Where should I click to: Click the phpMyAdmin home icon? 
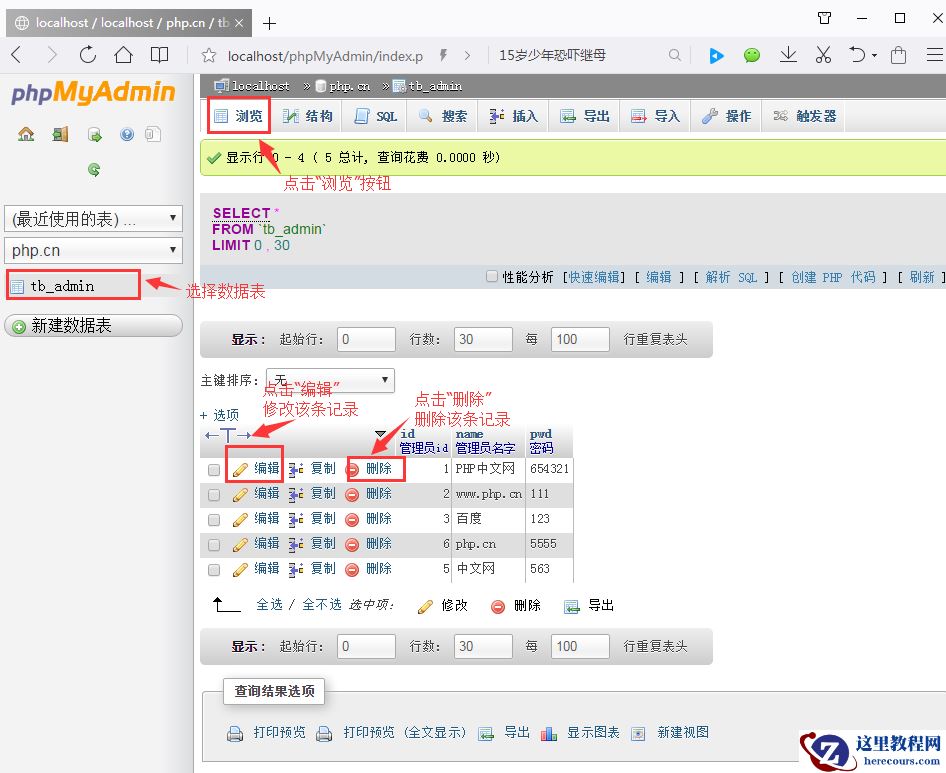pos(26,134)
